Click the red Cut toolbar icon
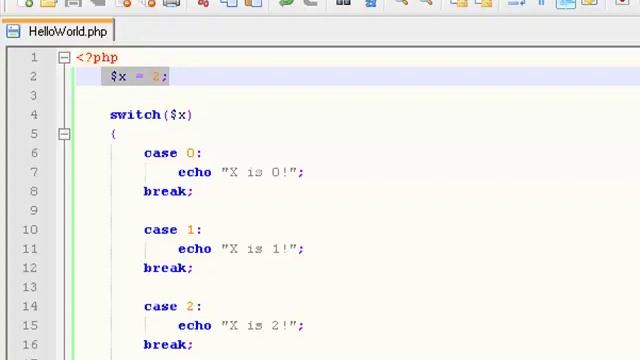Viewport: 640px width, 360px height. tap(203, 3)
